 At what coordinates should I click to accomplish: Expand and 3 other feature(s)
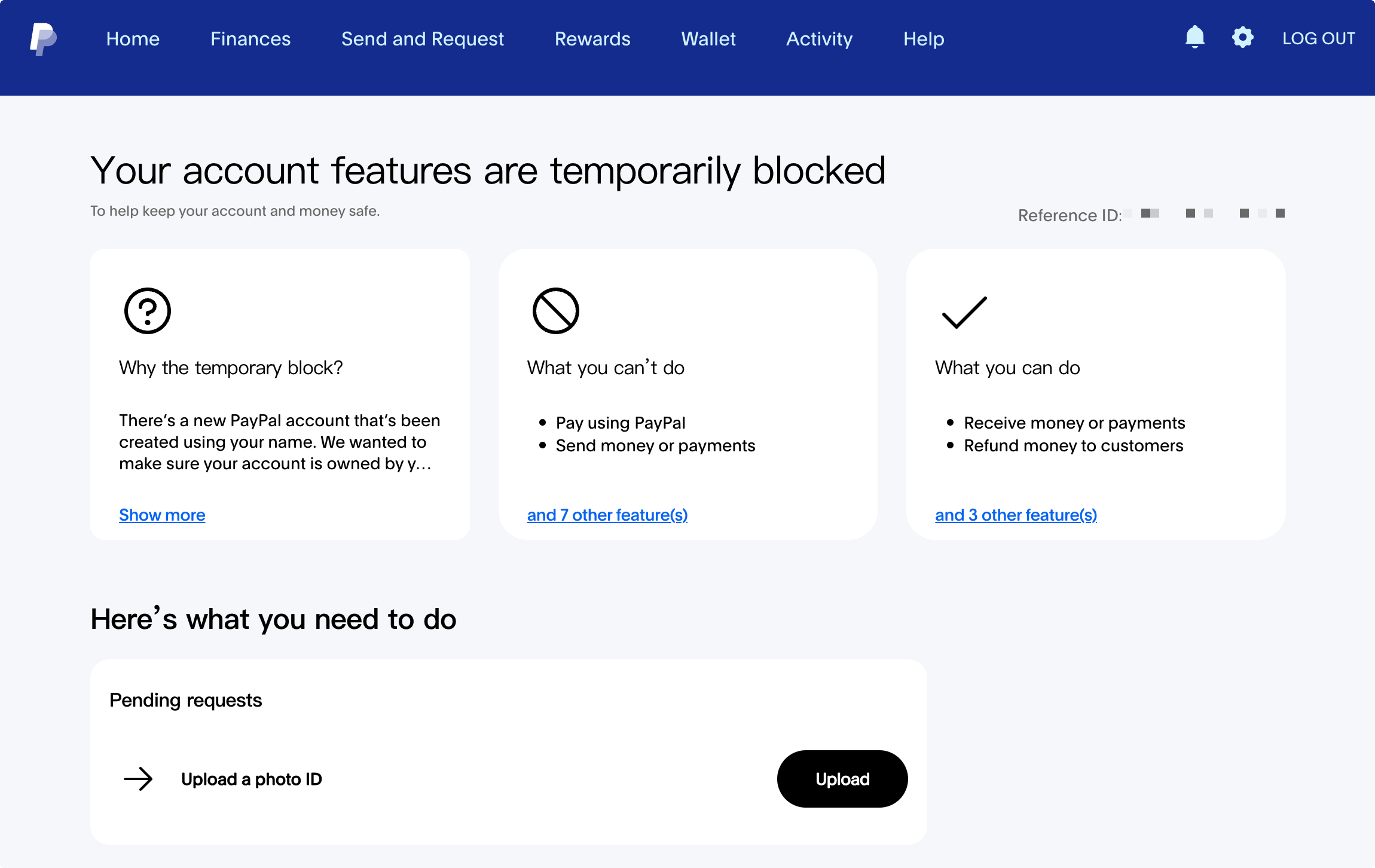(x=1016, y=515)
